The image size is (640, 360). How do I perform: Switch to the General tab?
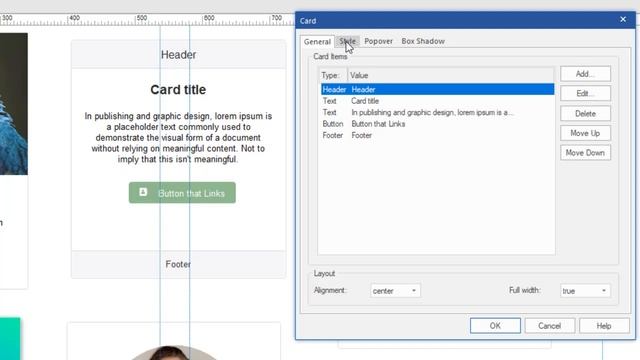317,41
